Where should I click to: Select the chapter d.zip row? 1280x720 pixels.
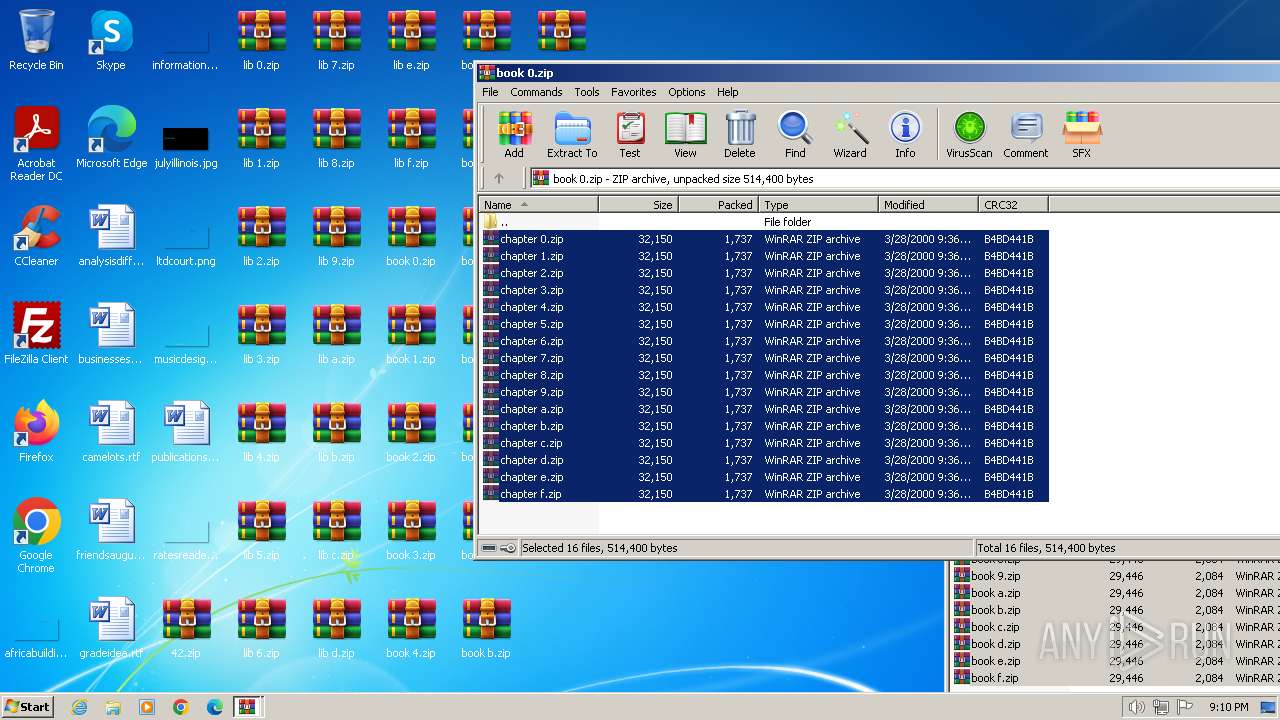click(x=765, y=460)
